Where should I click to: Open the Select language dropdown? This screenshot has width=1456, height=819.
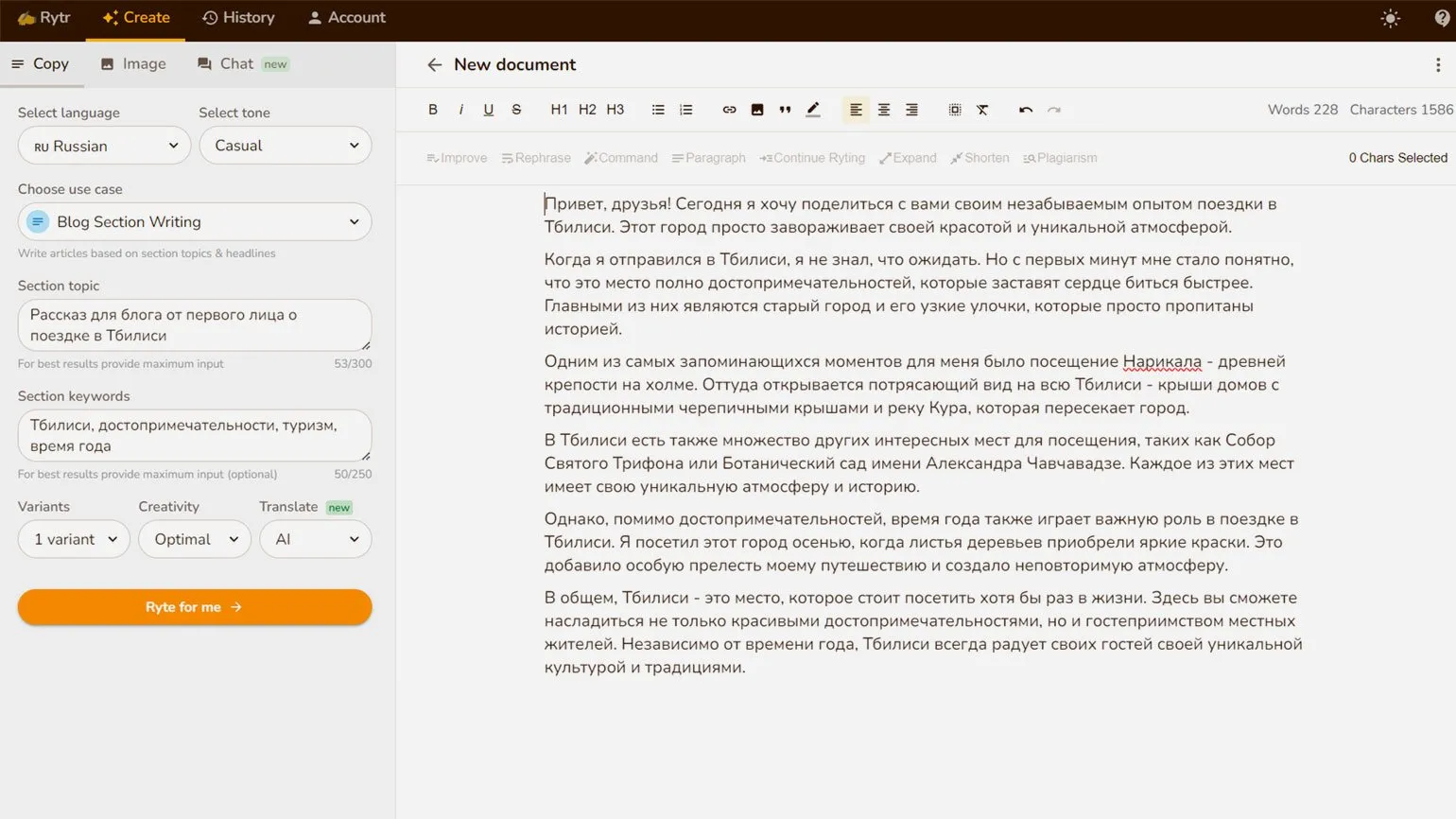(104, 146)
